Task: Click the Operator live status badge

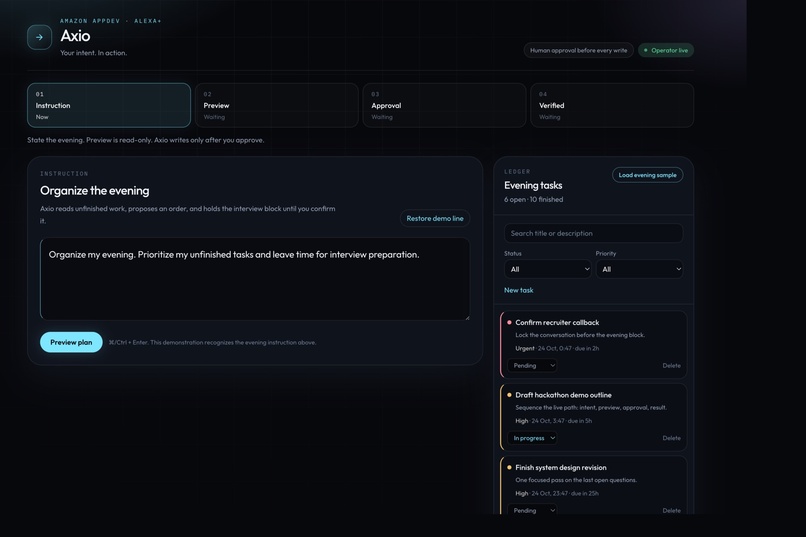Action: point(666,50)
